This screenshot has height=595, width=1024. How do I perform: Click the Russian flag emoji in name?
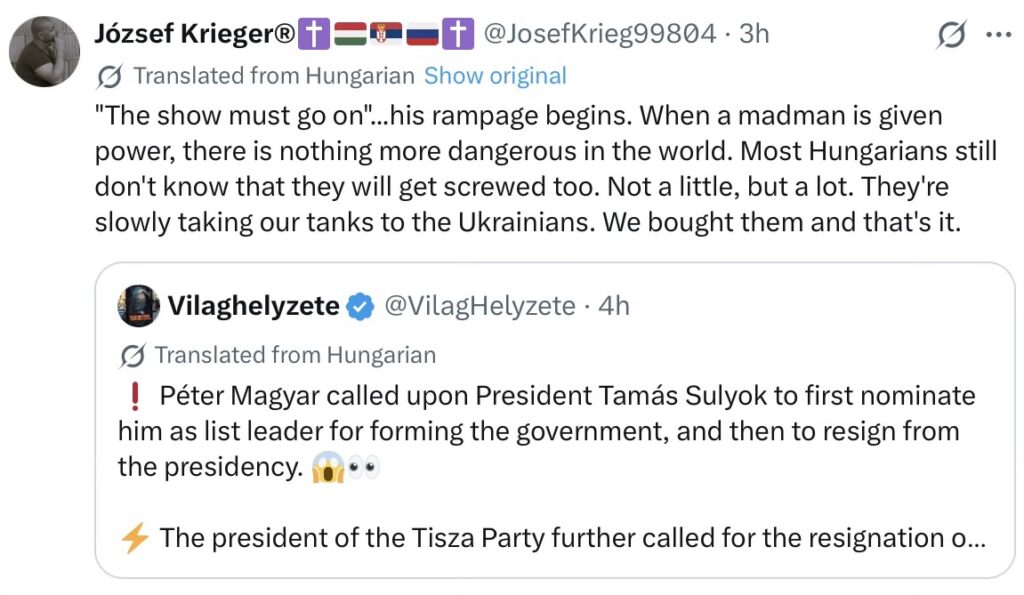pyautogui.click(x=422, y=35)
